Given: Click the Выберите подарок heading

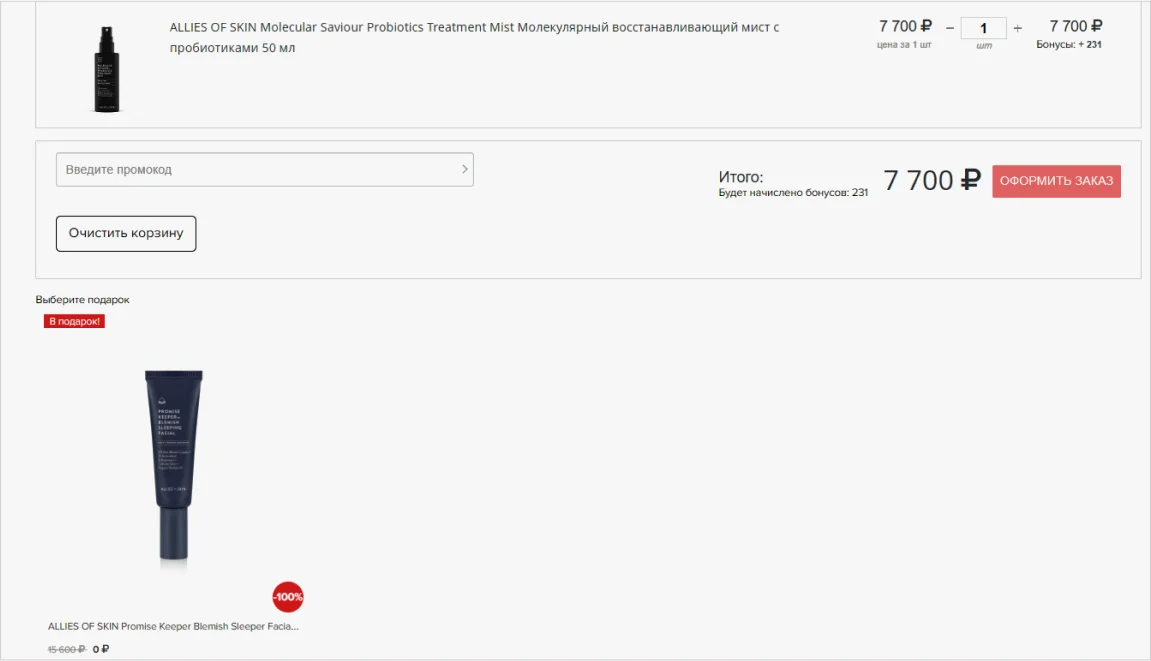Looking at the screenshot, I should point(82,300).
